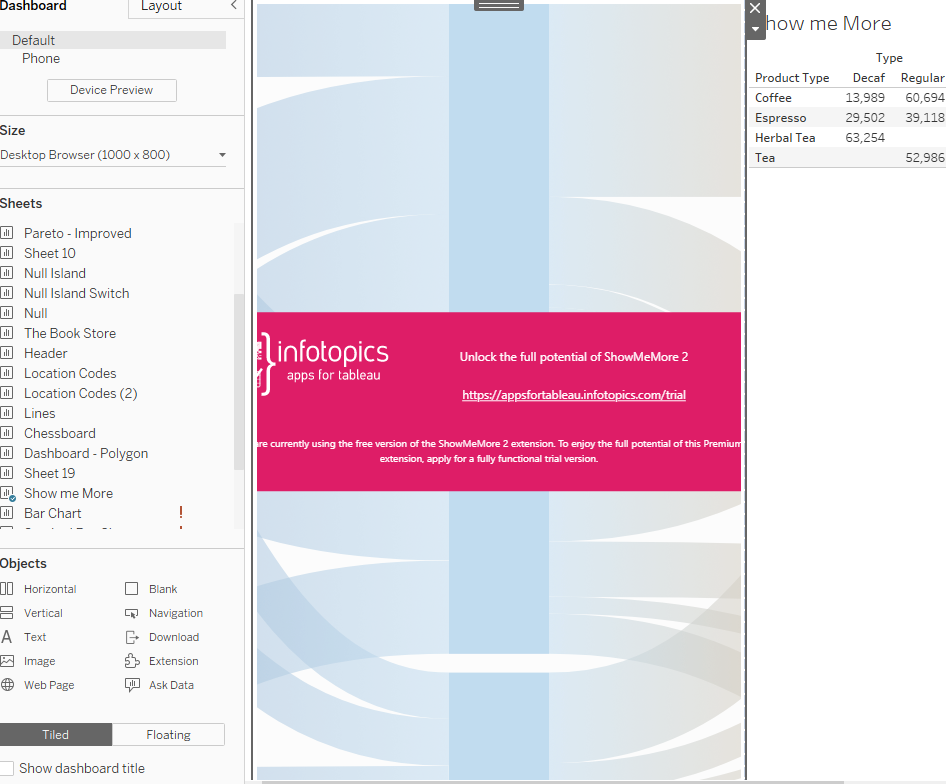Click The Book Store sheet icon
The height and width of the screenshot is (784, 946).
coord(7,333)
